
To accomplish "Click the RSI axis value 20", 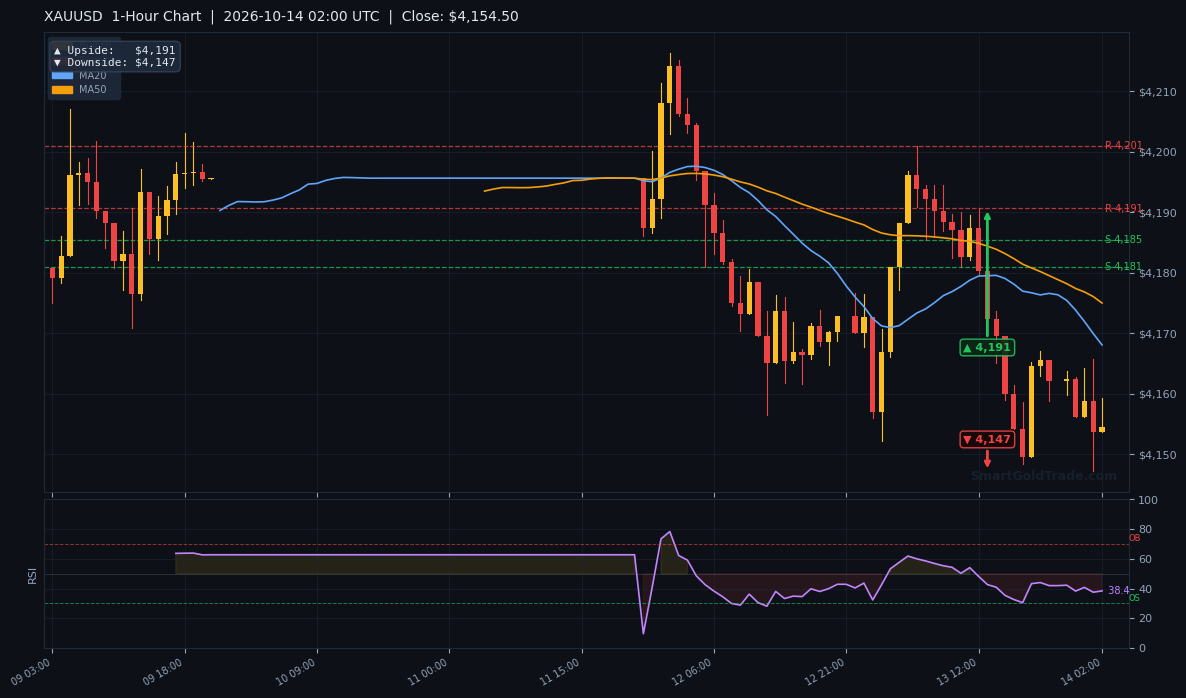I will (1145, 619).
